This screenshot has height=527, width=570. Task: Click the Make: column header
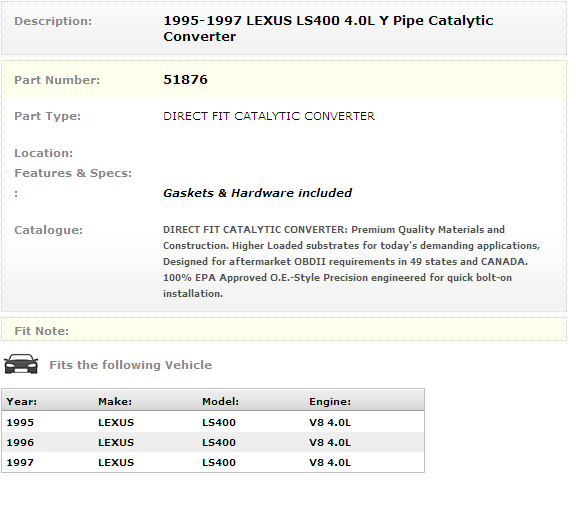click(115, 402)
